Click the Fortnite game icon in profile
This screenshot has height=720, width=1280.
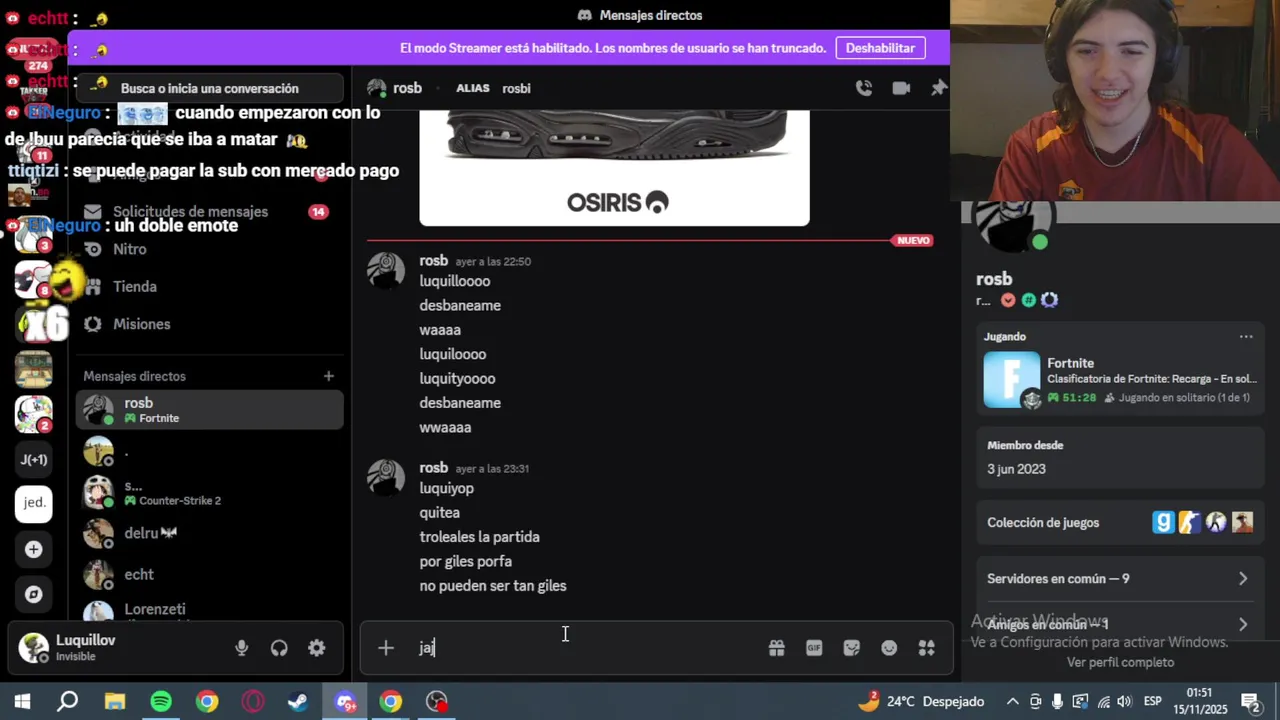click(1012, 380)
